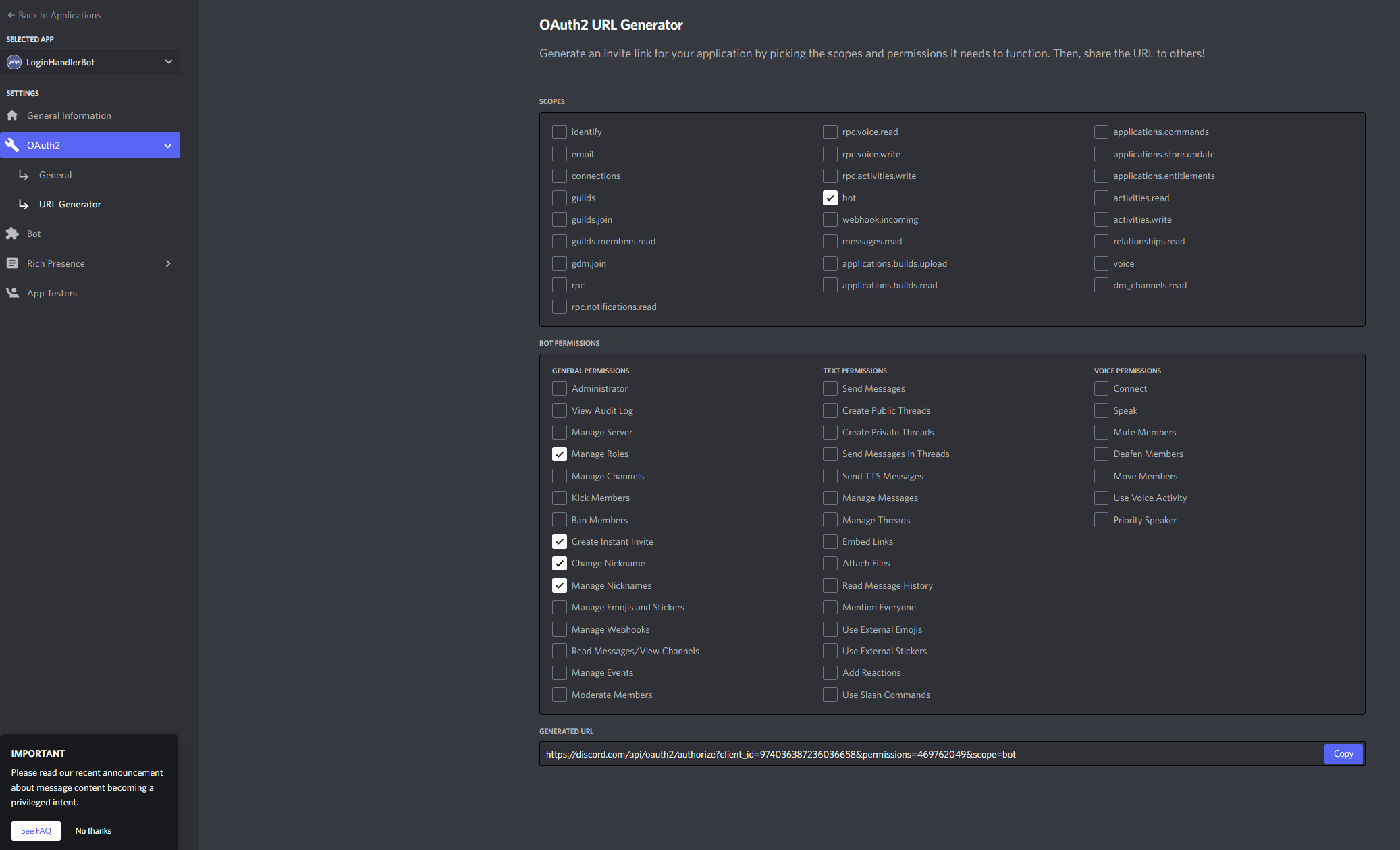Click the Bot settings icon in sidebar
Screen dimensions: 1400x850
pyautogui.click(x=13, y=233)
